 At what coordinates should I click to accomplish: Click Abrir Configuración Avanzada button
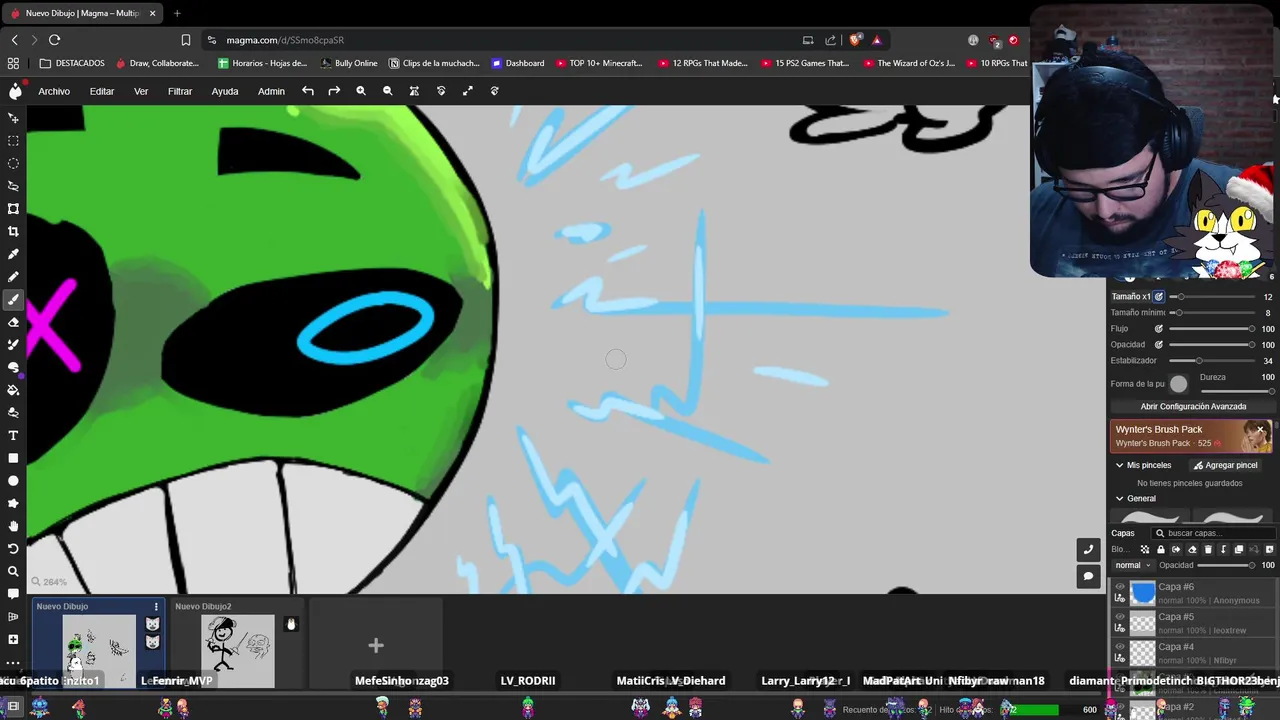1193,407
